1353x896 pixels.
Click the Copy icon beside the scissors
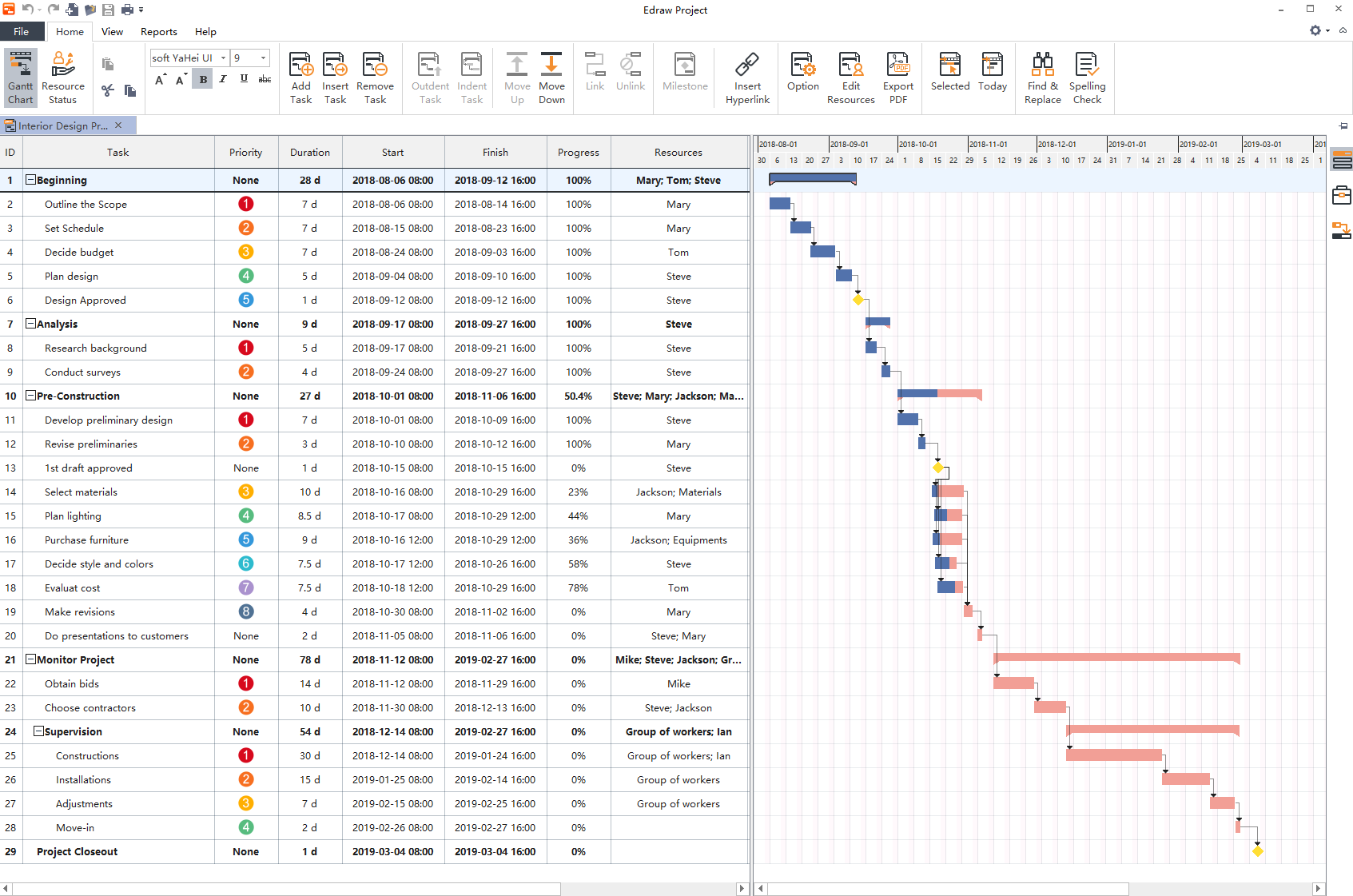point(130,90)
